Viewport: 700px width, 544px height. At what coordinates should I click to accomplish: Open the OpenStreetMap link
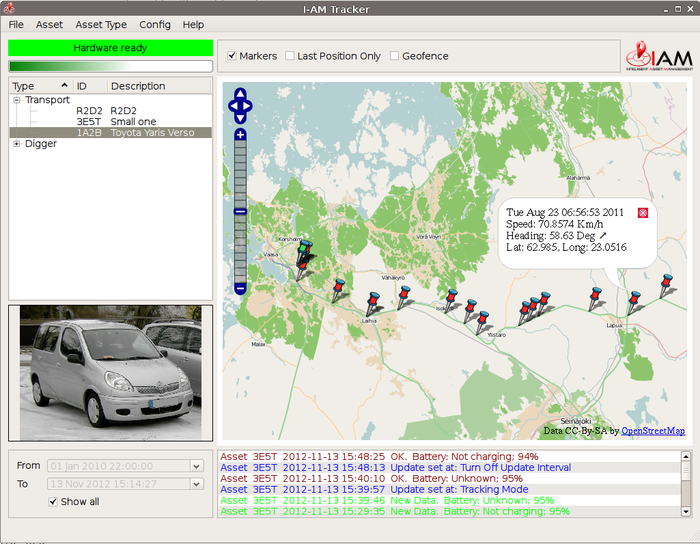coord(653,431)
